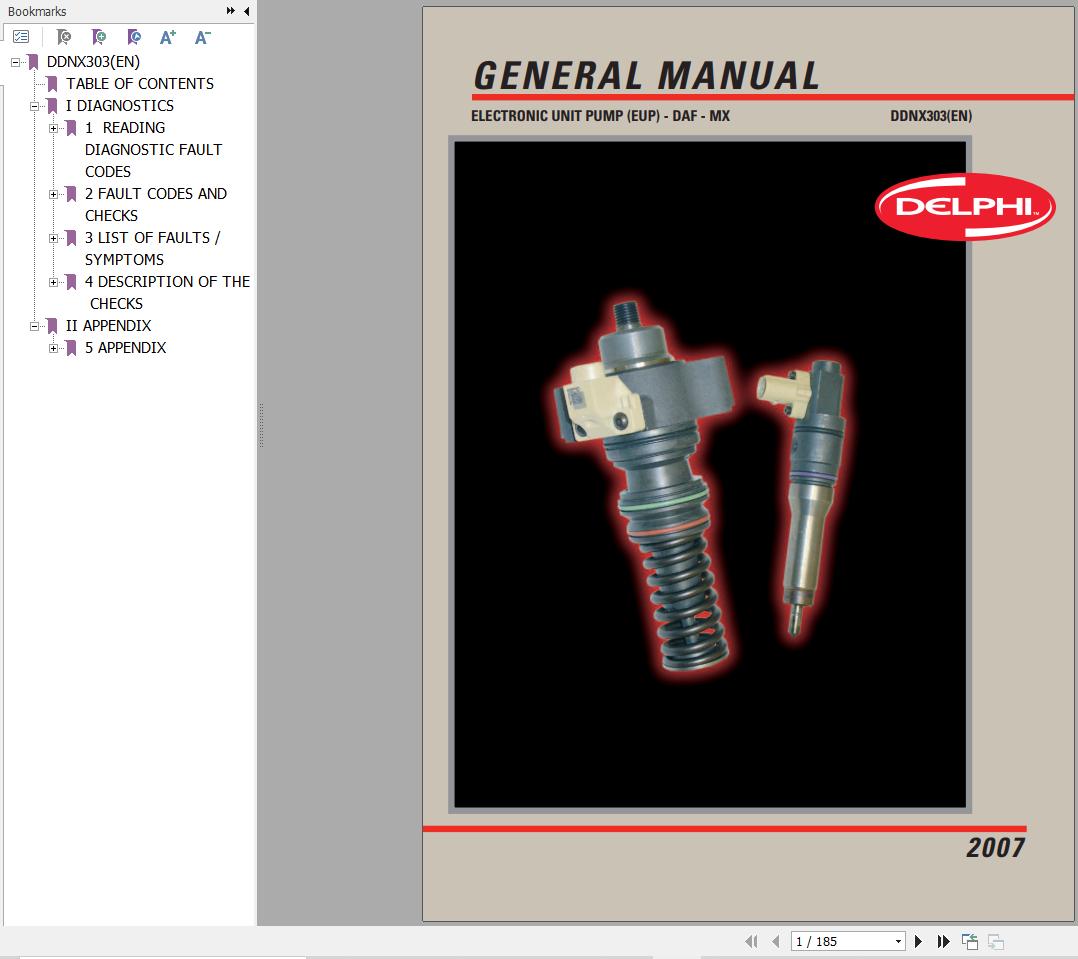Screen dimensions: 1078x959
Task: Collapse the 'I DIAGNOSTICS' bookmark section
Action: tap(36, 105)
